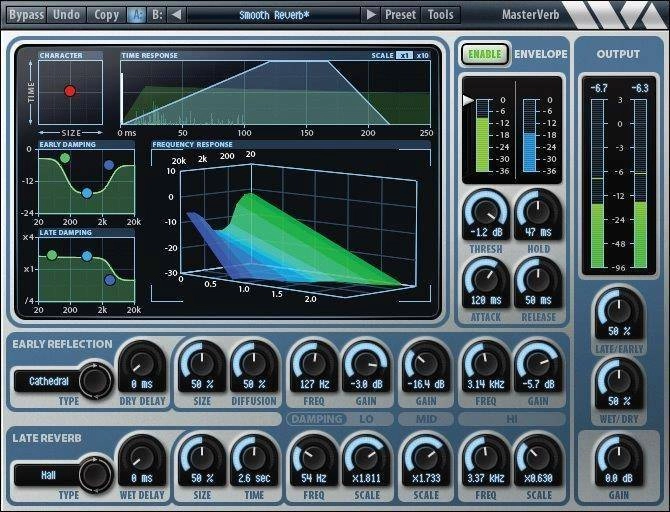
Task: Click the WET/DRY mix knob
Action: (618, 383)
